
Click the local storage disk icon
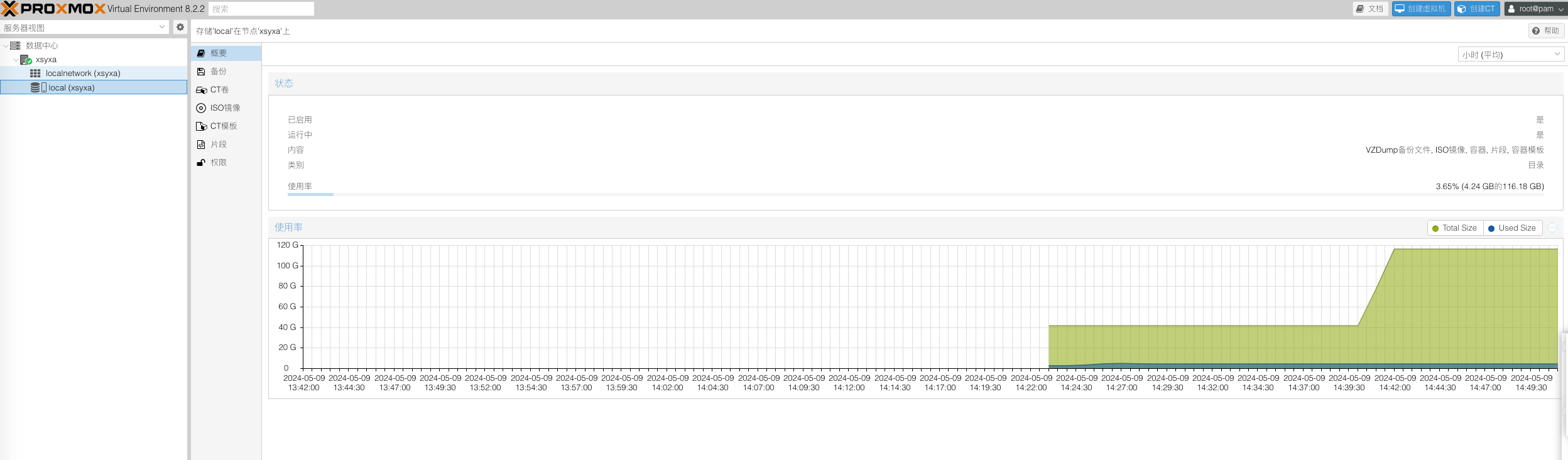tap(36, 88)
